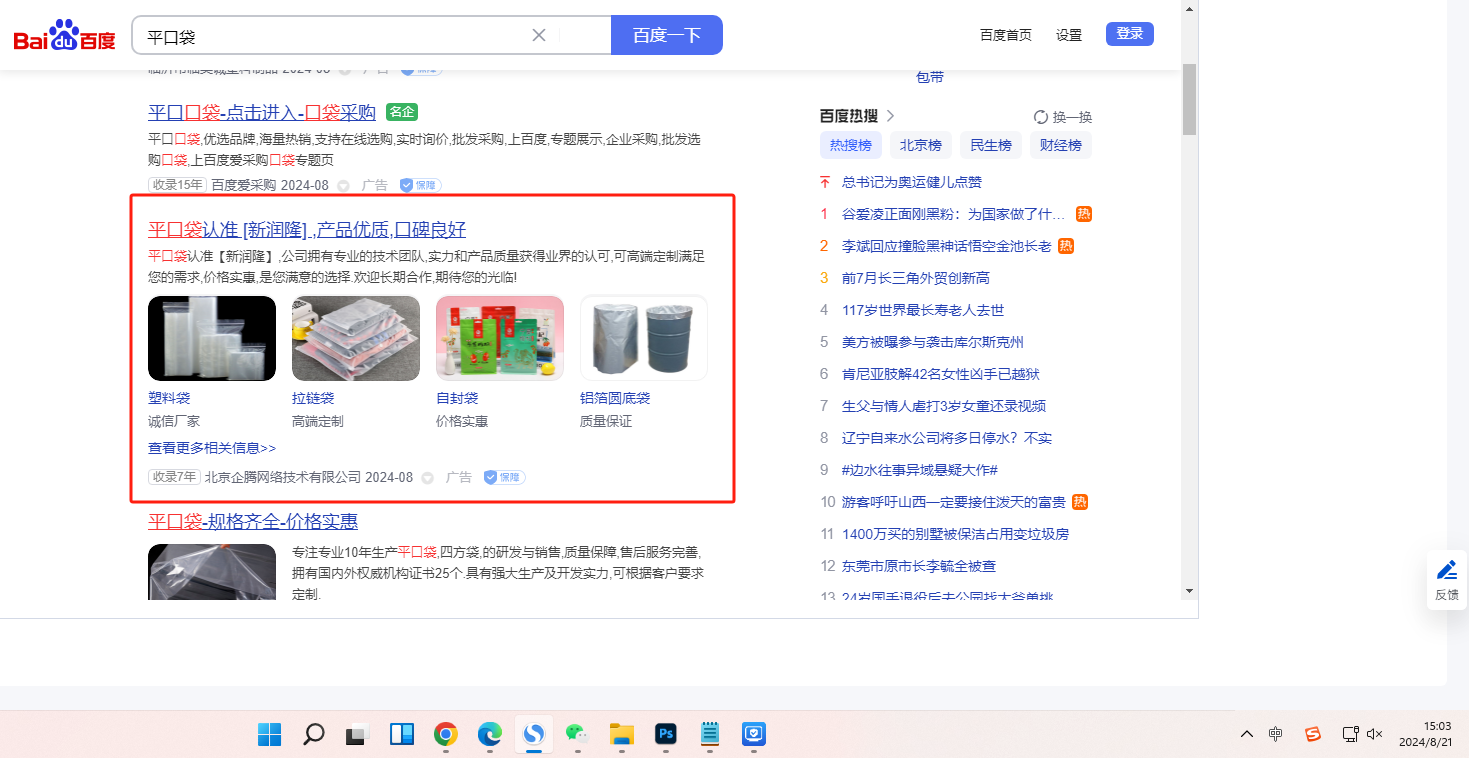Click the 保障 shield badge for 北京企腾网络

(504, 477)
